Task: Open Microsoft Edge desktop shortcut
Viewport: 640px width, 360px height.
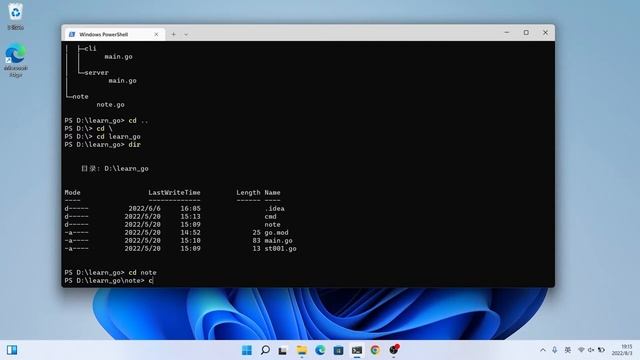Action: click(16, 60)
